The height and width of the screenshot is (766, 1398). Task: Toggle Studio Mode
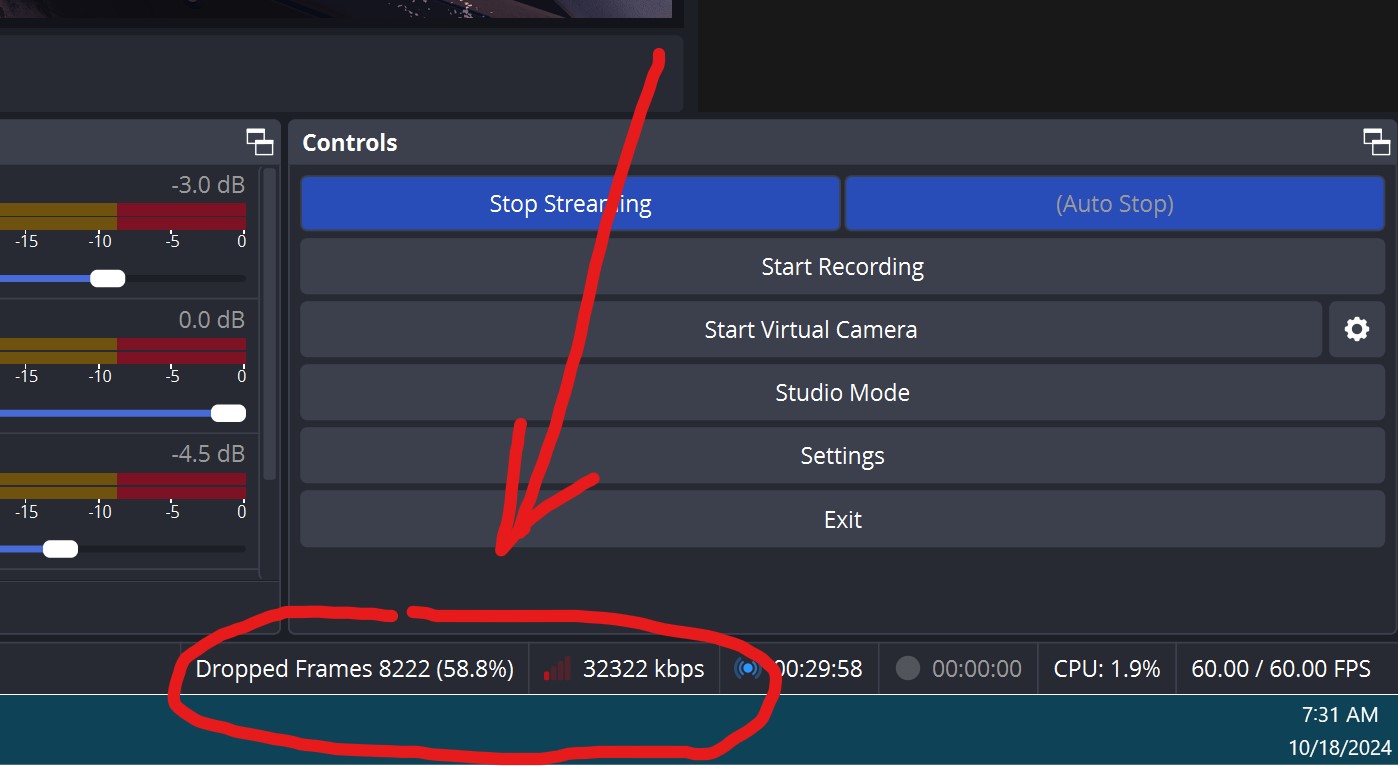(x=842, y=393)
